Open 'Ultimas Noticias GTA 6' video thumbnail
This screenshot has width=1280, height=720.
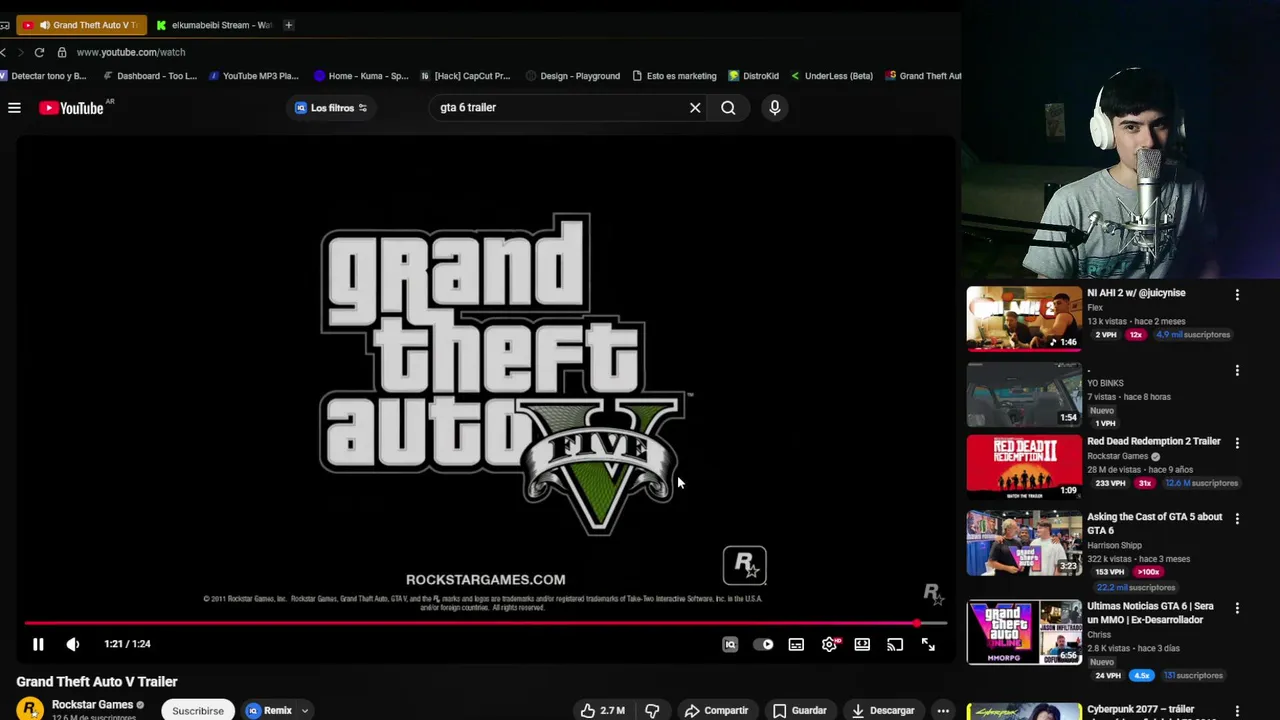pos(1024,632)
